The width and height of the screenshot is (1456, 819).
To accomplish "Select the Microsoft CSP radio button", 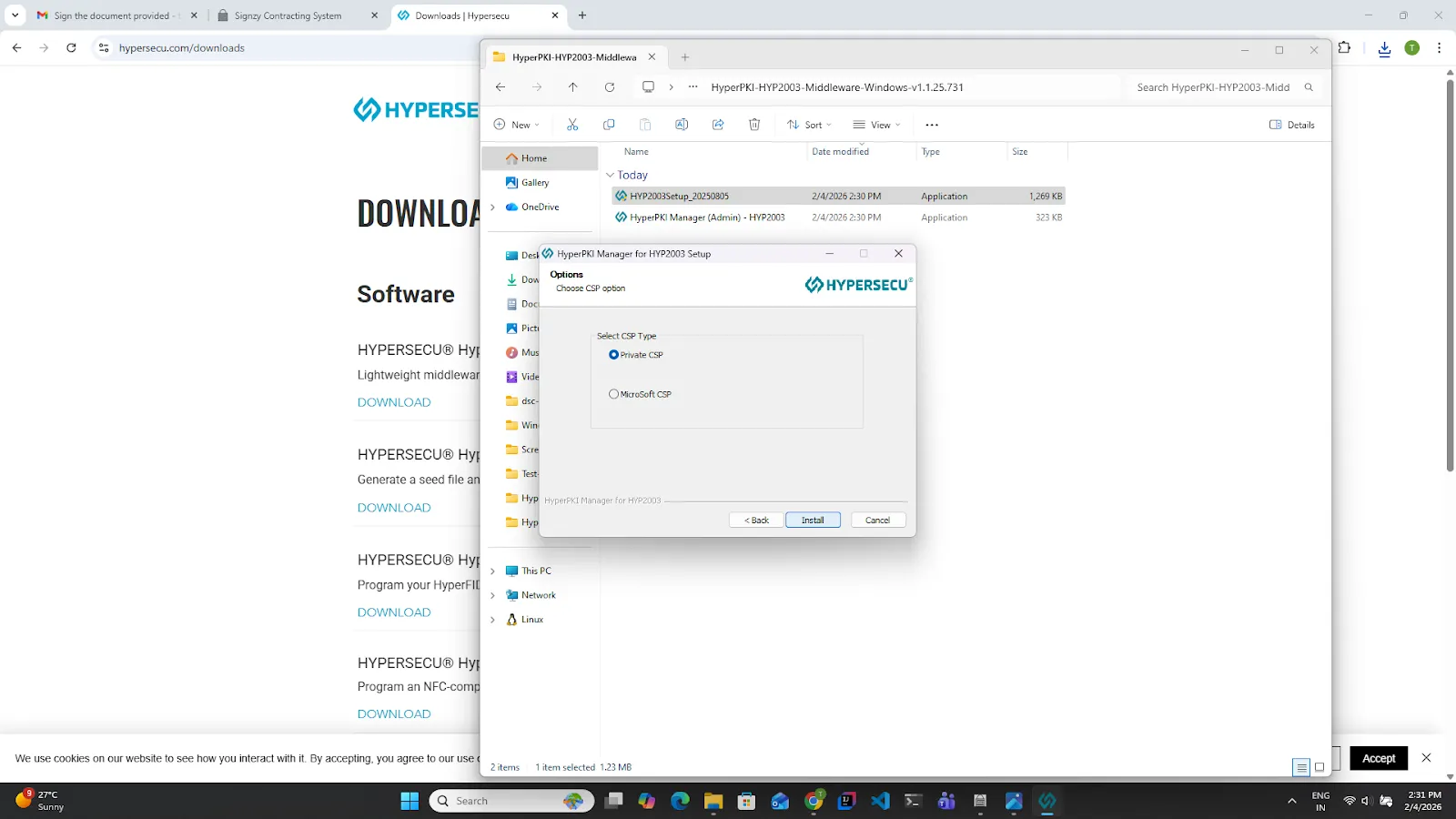I will tap(613, 394).
